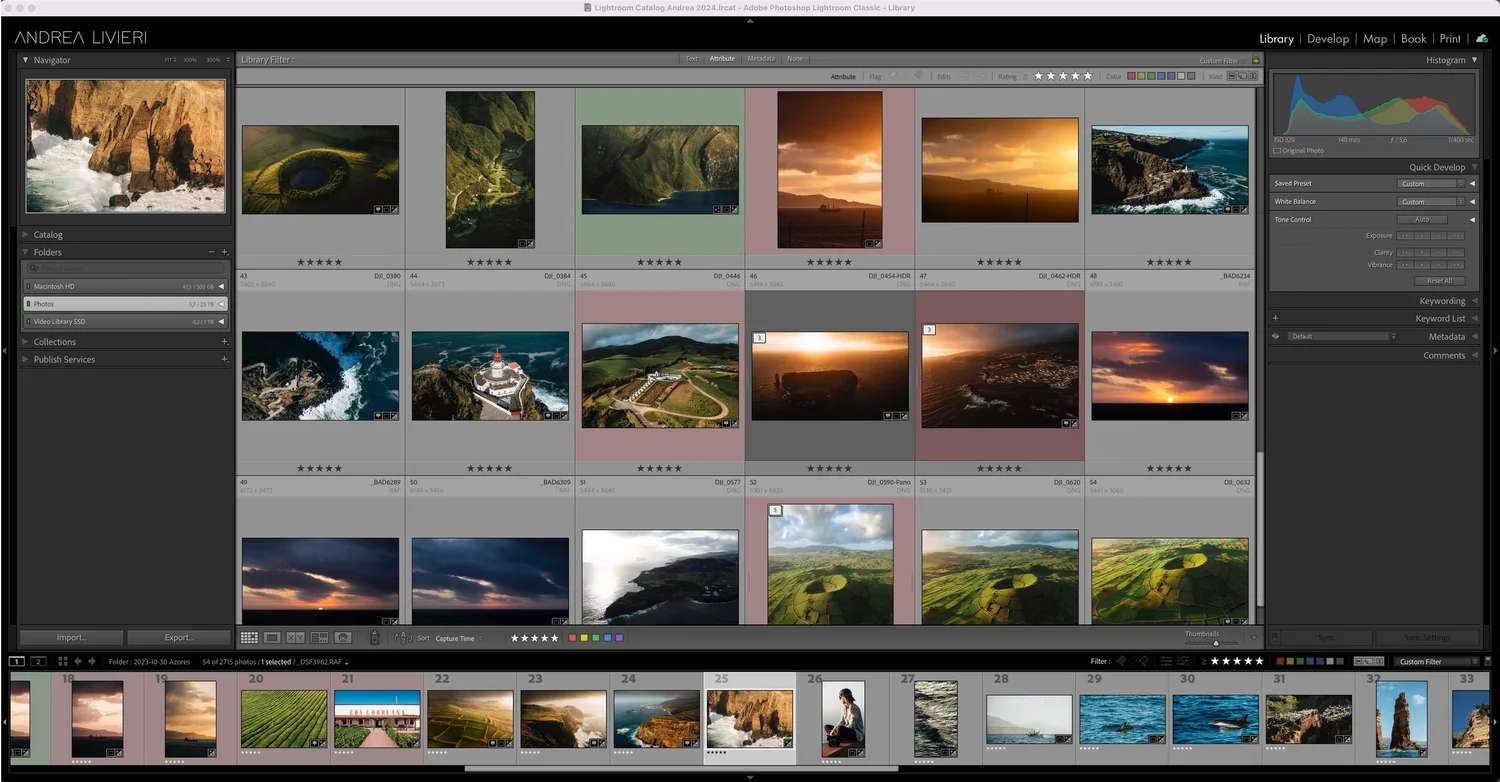The image size is (1500, 782).
Task: Switch to Loupe view
Action: click(x=272, y=637)
